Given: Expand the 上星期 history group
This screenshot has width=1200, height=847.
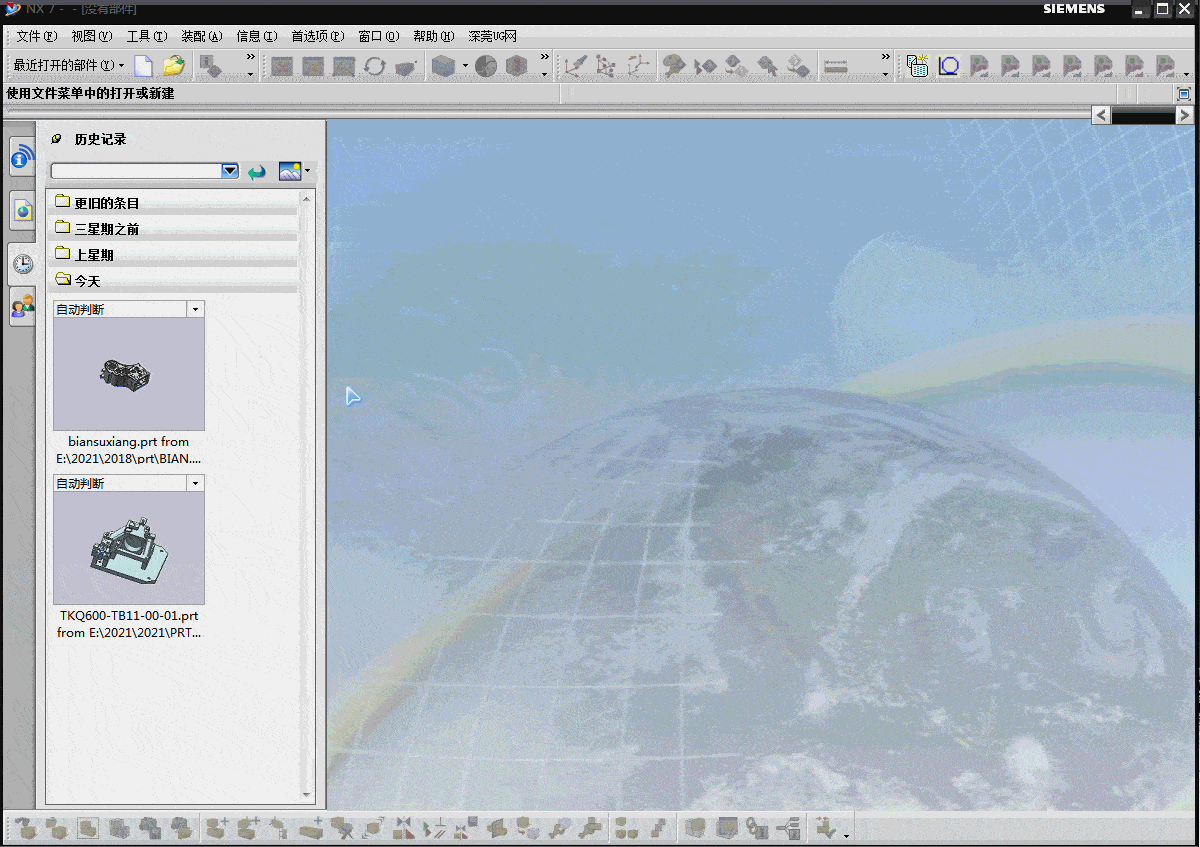Looking at the screenshot, I should pos(95,254).
